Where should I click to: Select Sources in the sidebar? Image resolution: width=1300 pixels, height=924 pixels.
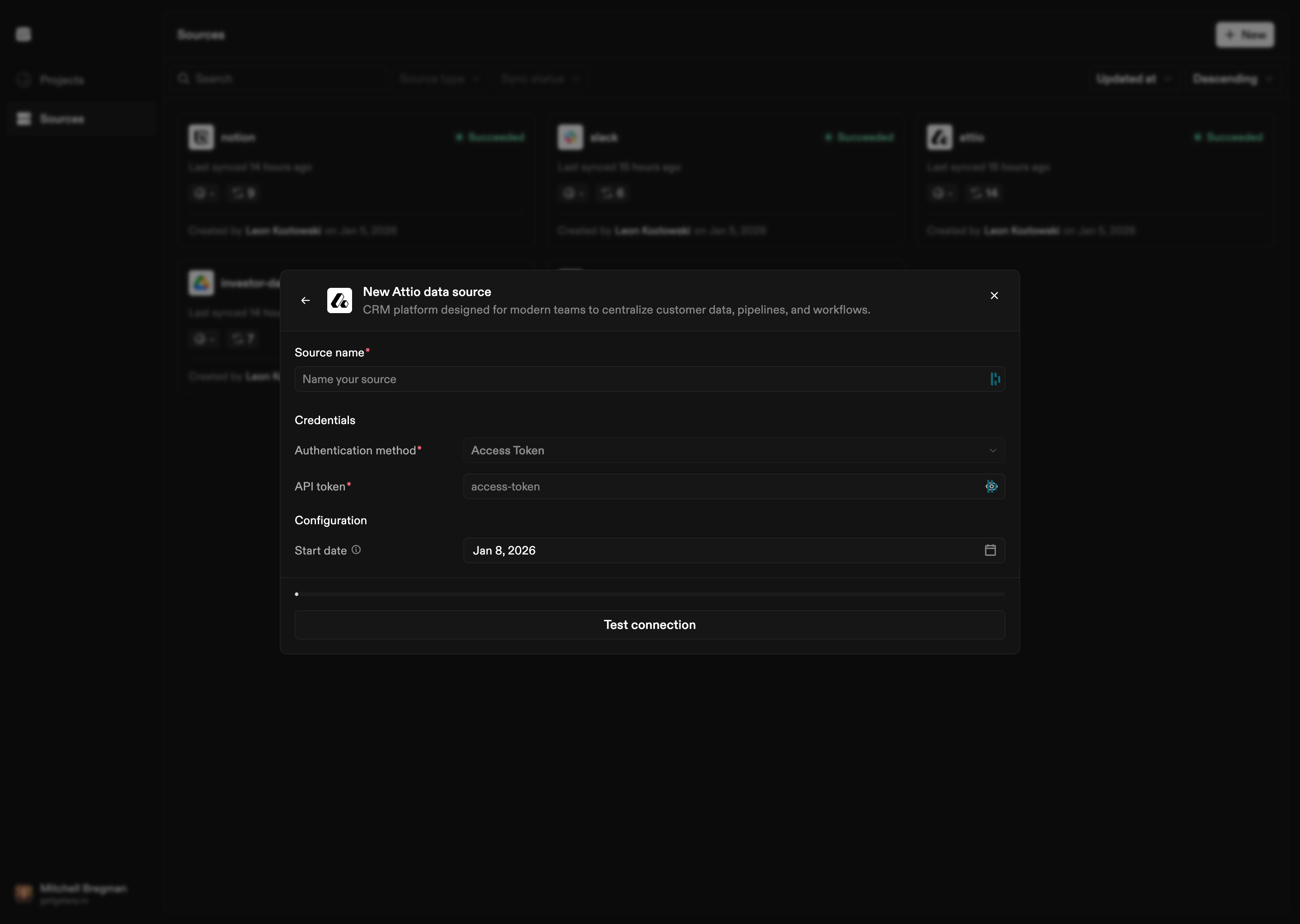click(x=63, y=119)
